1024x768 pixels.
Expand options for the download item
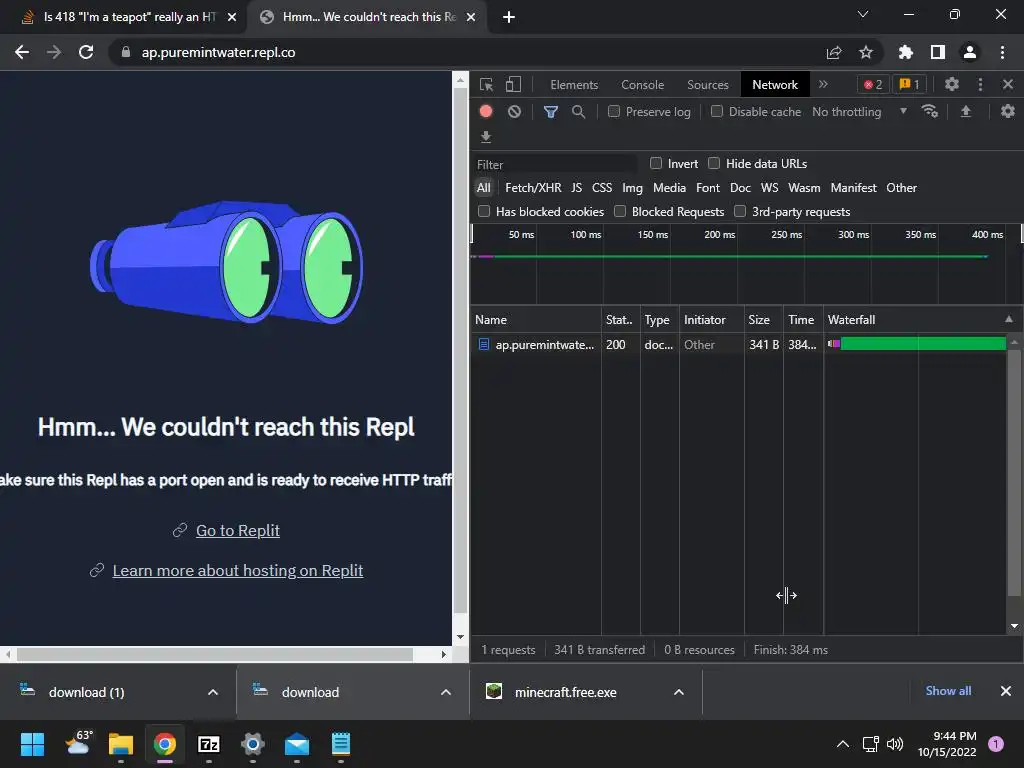[x=446, y=692]
